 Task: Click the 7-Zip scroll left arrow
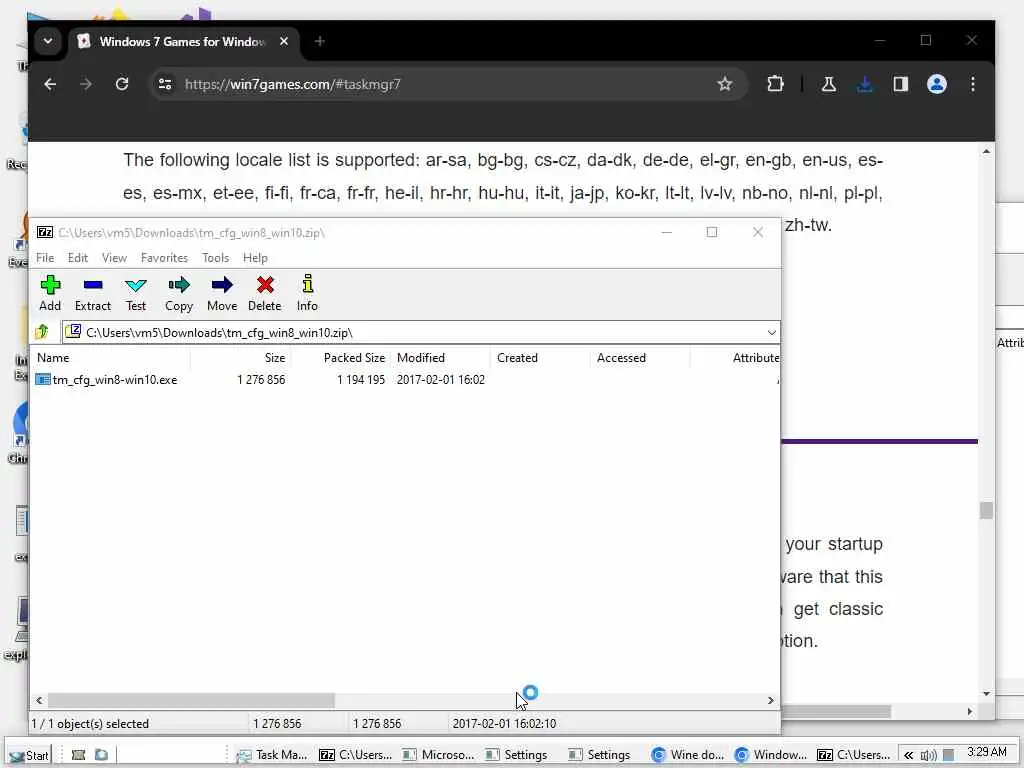pos(39,701)
